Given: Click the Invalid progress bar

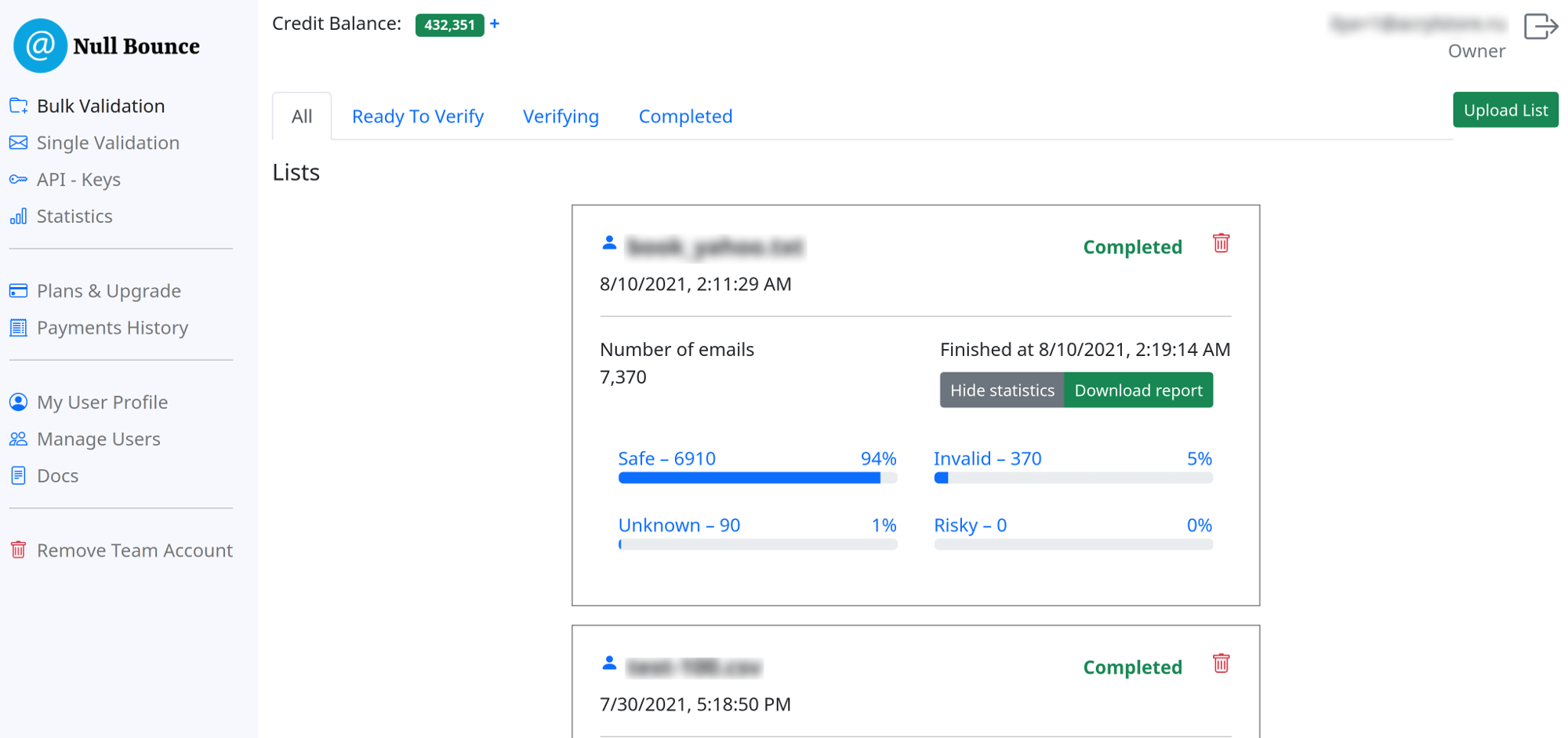Looking at the screenshot, I should [x=1073, y=478].
